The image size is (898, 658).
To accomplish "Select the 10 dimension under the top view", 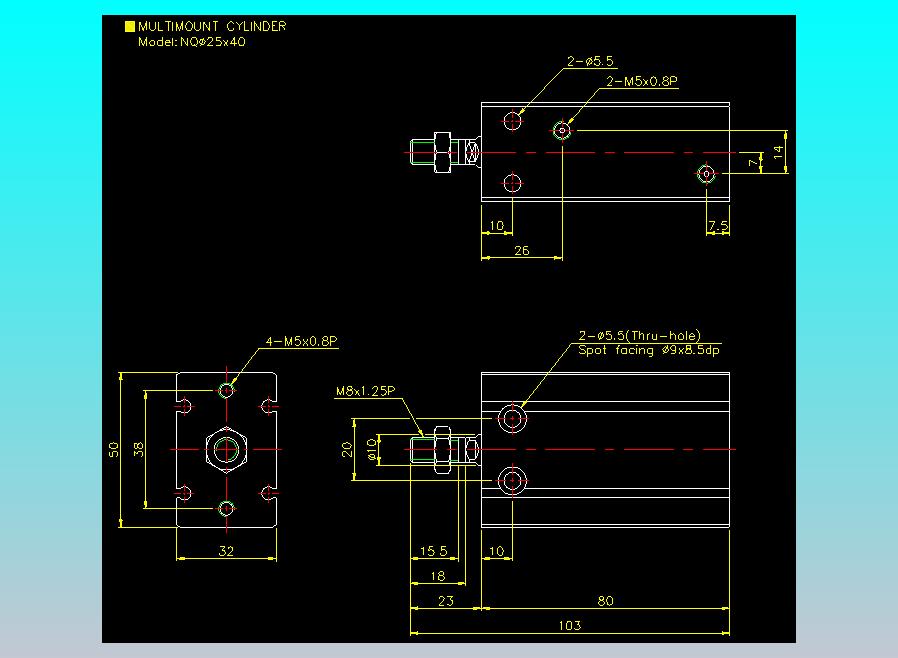I will [497, 226].
